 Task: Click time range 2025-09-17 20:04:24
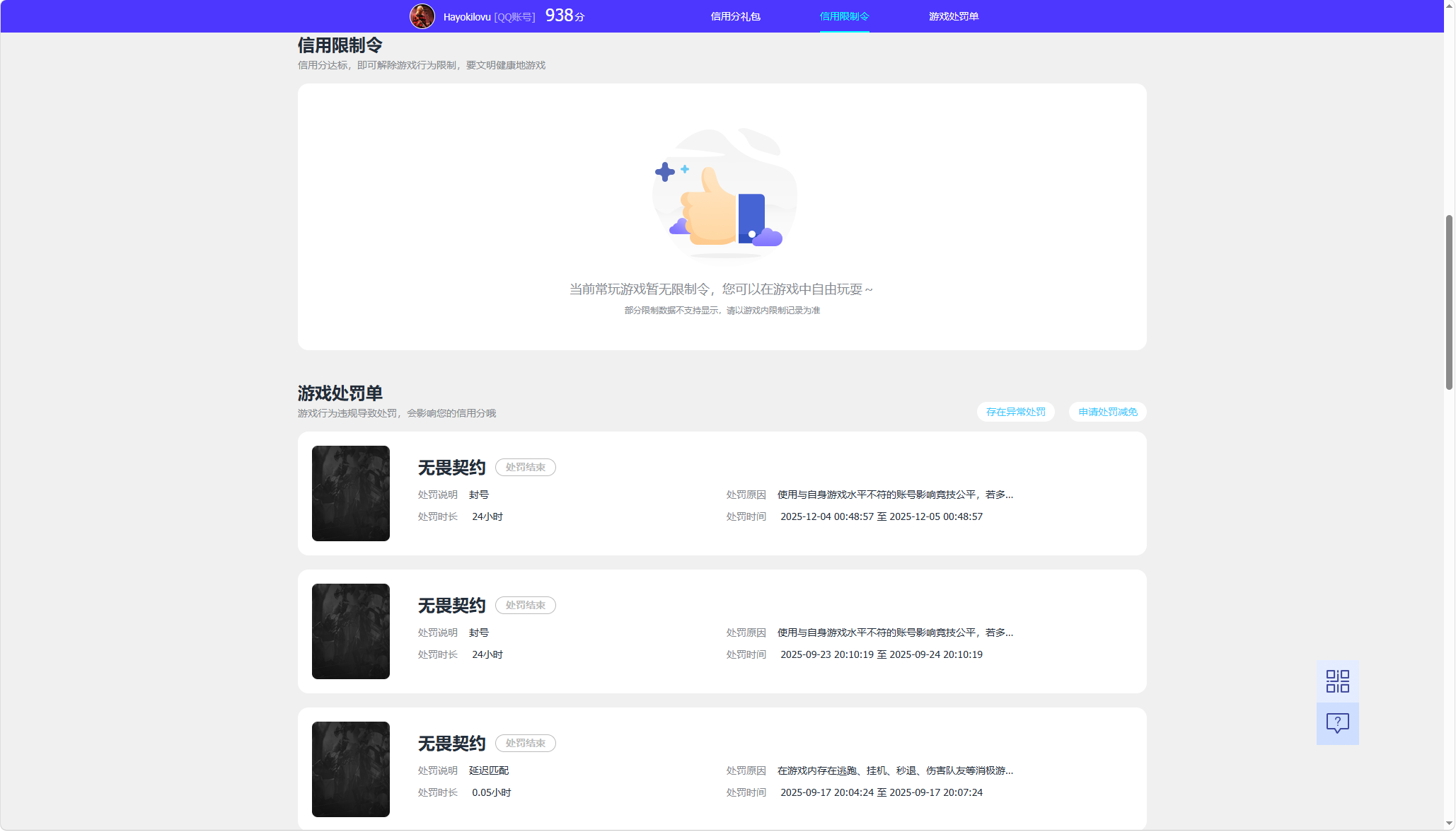click(x=882, y=792)
